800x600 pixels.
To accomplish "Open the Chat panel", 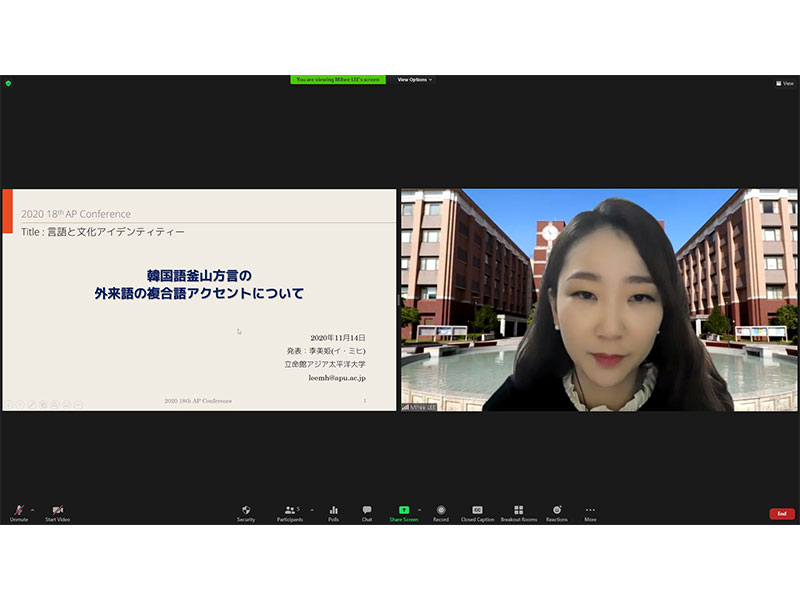I will 367,512.
